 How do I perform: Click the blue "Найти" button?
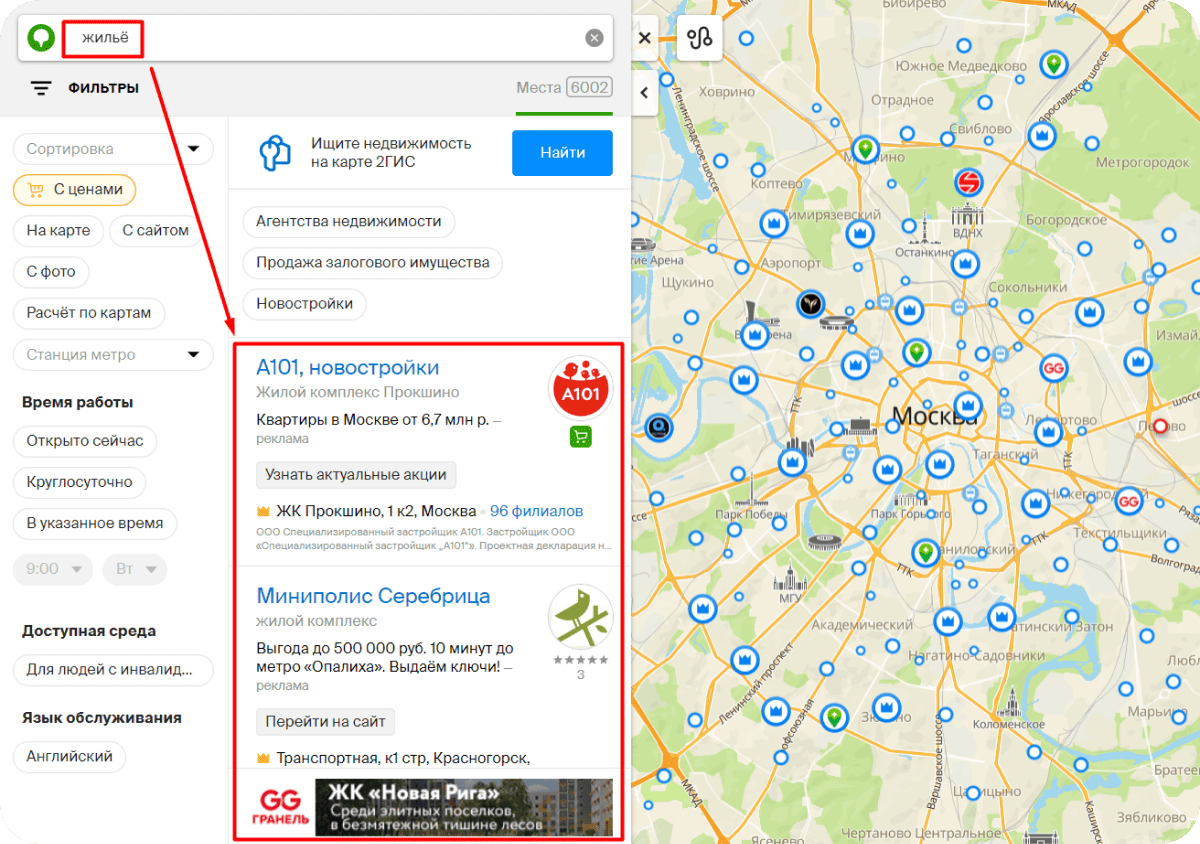tap(562, 153)
